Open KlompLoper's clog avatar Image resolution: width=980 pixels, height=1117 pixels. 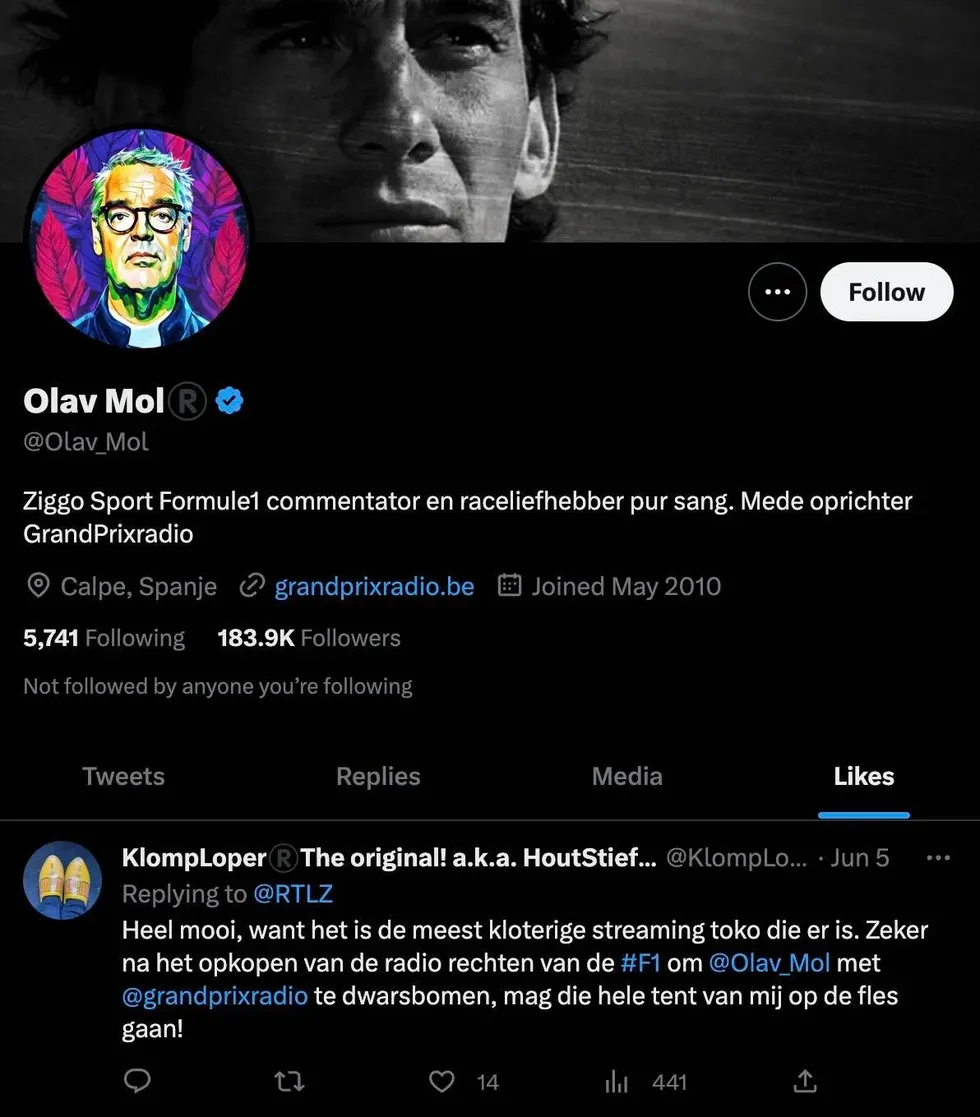[x=63, y=880]
